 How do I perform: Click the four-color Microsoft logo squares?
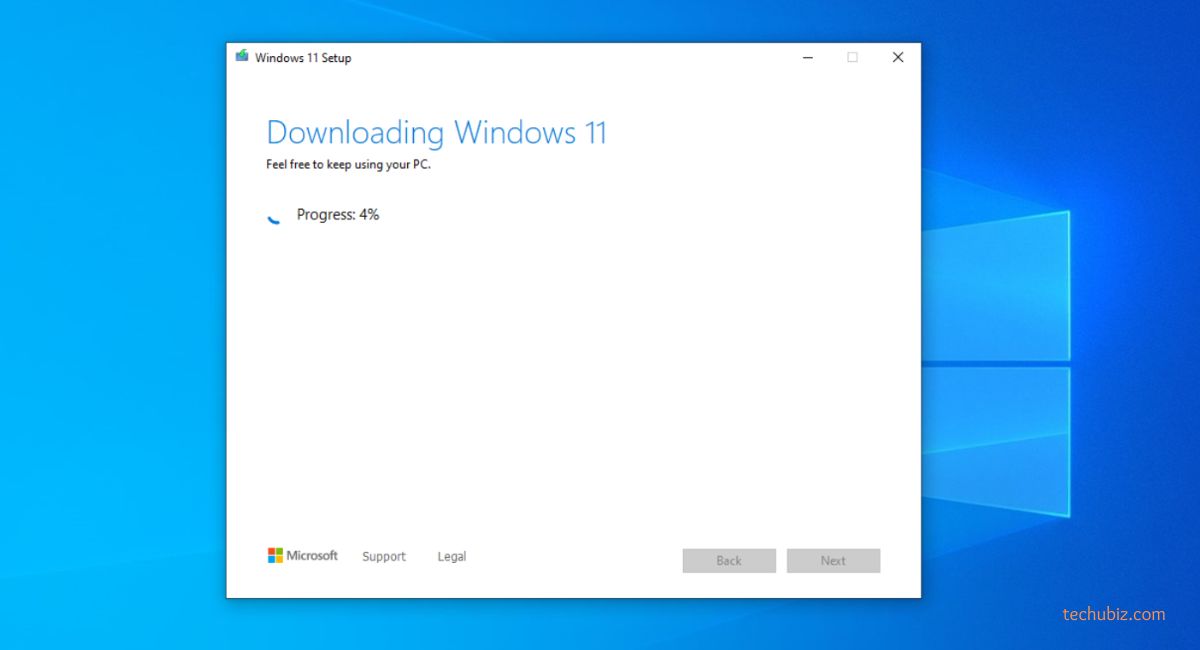pyautogui.click(x=275, y=556)
